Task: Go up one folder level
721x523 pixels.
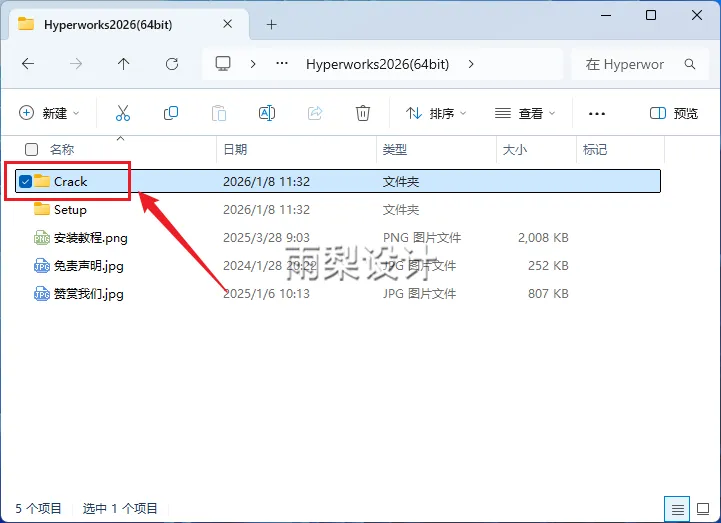Action: [x=123, y=64]
